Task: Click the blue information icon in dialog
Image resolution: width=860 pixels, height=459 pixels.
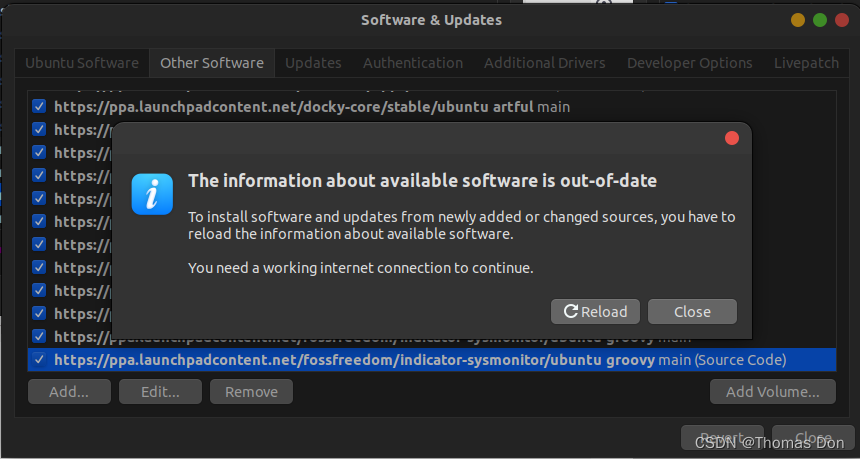Action: click(152, 194)
